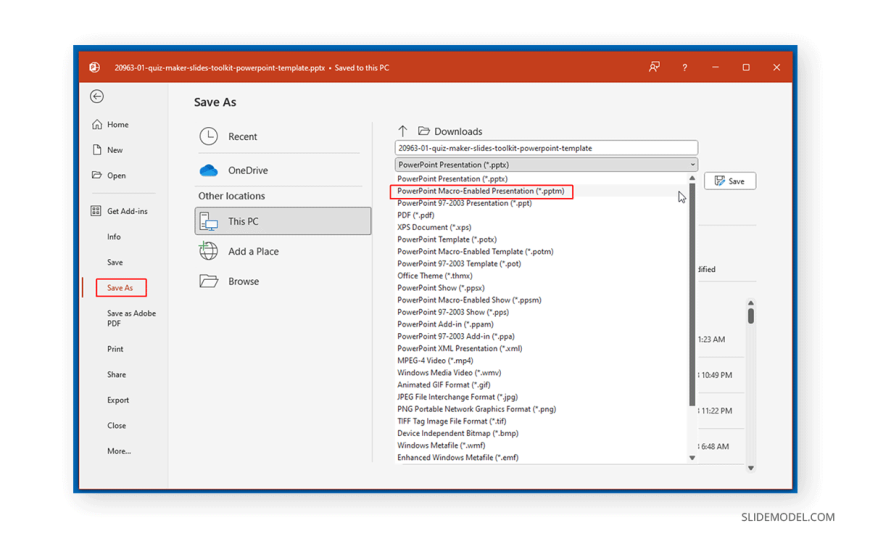Screen dimensions: 870x539
Task: Click the PowerPoint AutoSave logo icon
Action: 95,67
